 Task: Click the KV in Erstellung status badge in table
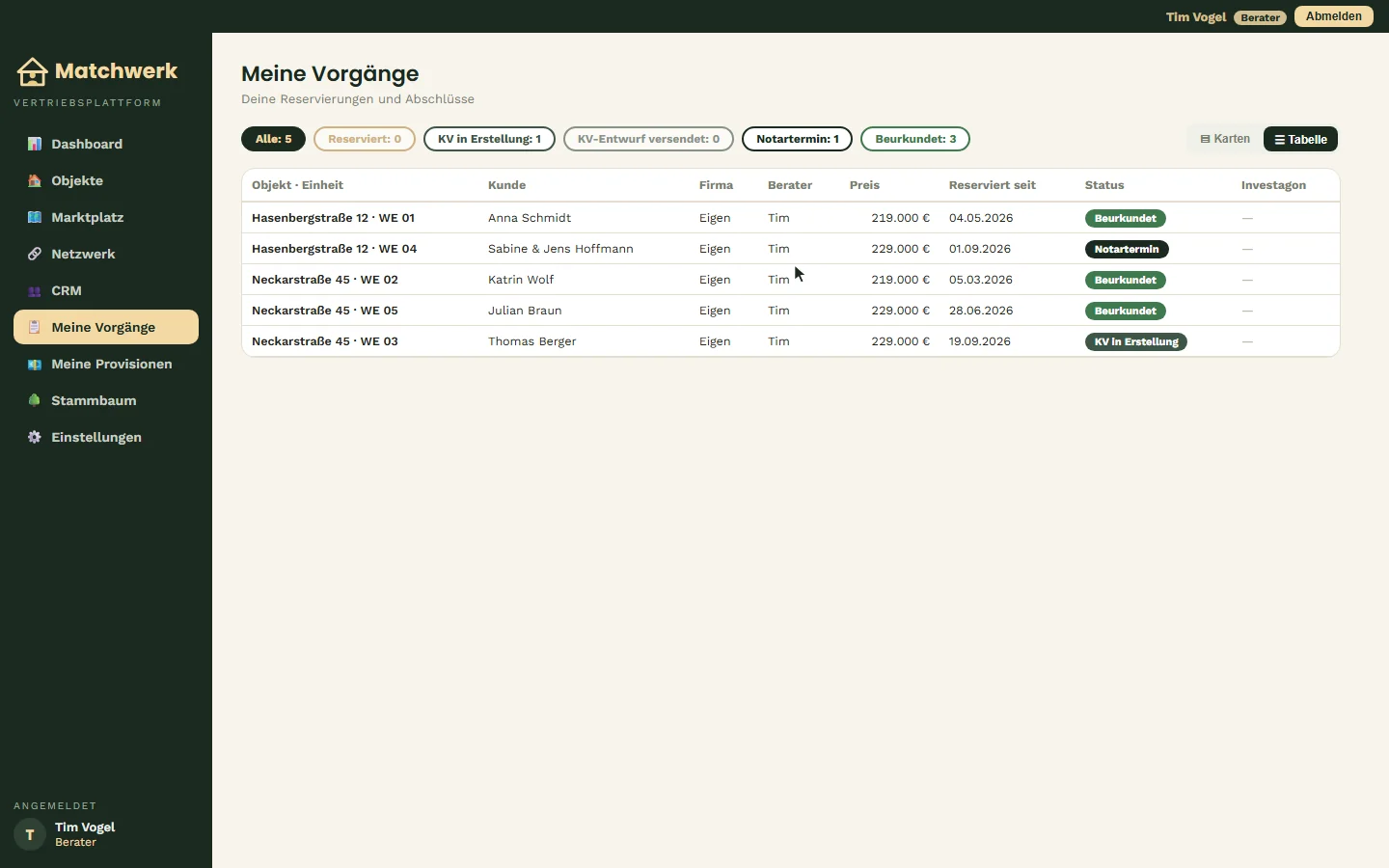point(1136,341)
